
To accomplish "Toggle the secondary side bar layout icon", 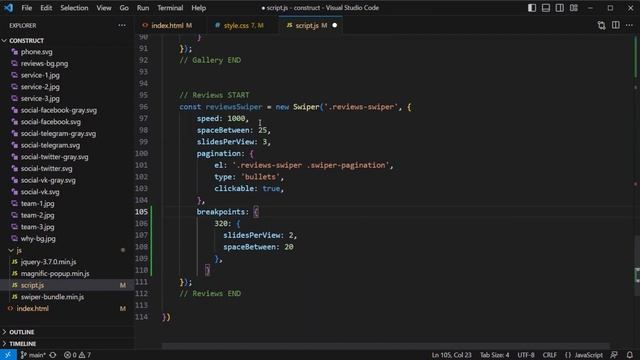I will click(x=560, y=8).
